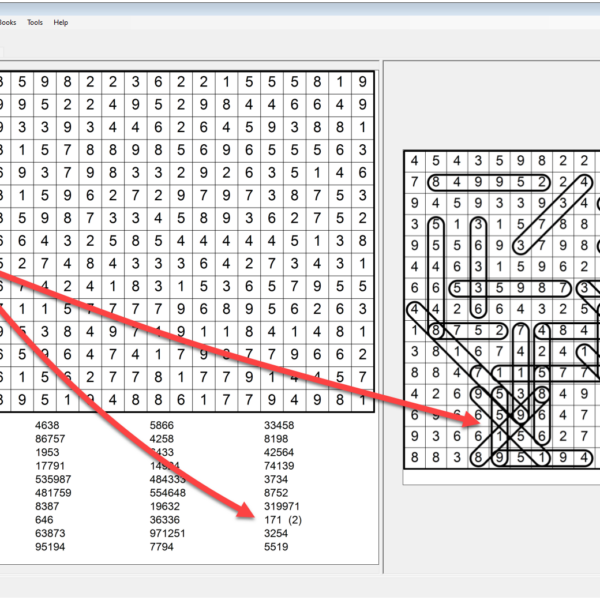The width and height of the screenshot is (600, 600).
Task: Click 1953 in the number list
Action: pyautogui.click(x=46, y=452)
